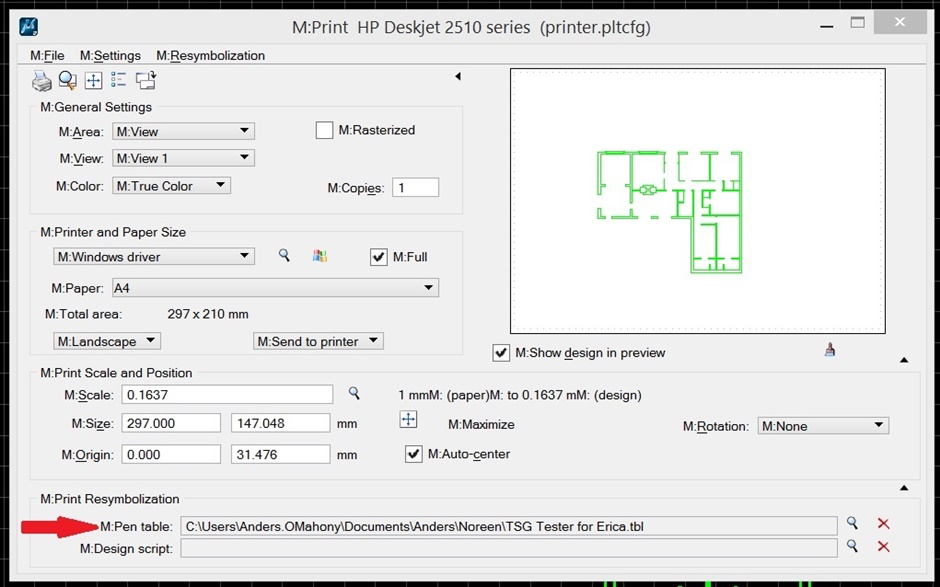The image size is (940, 587).
Task: Browse for Pen table file
Action: point(852,523)
